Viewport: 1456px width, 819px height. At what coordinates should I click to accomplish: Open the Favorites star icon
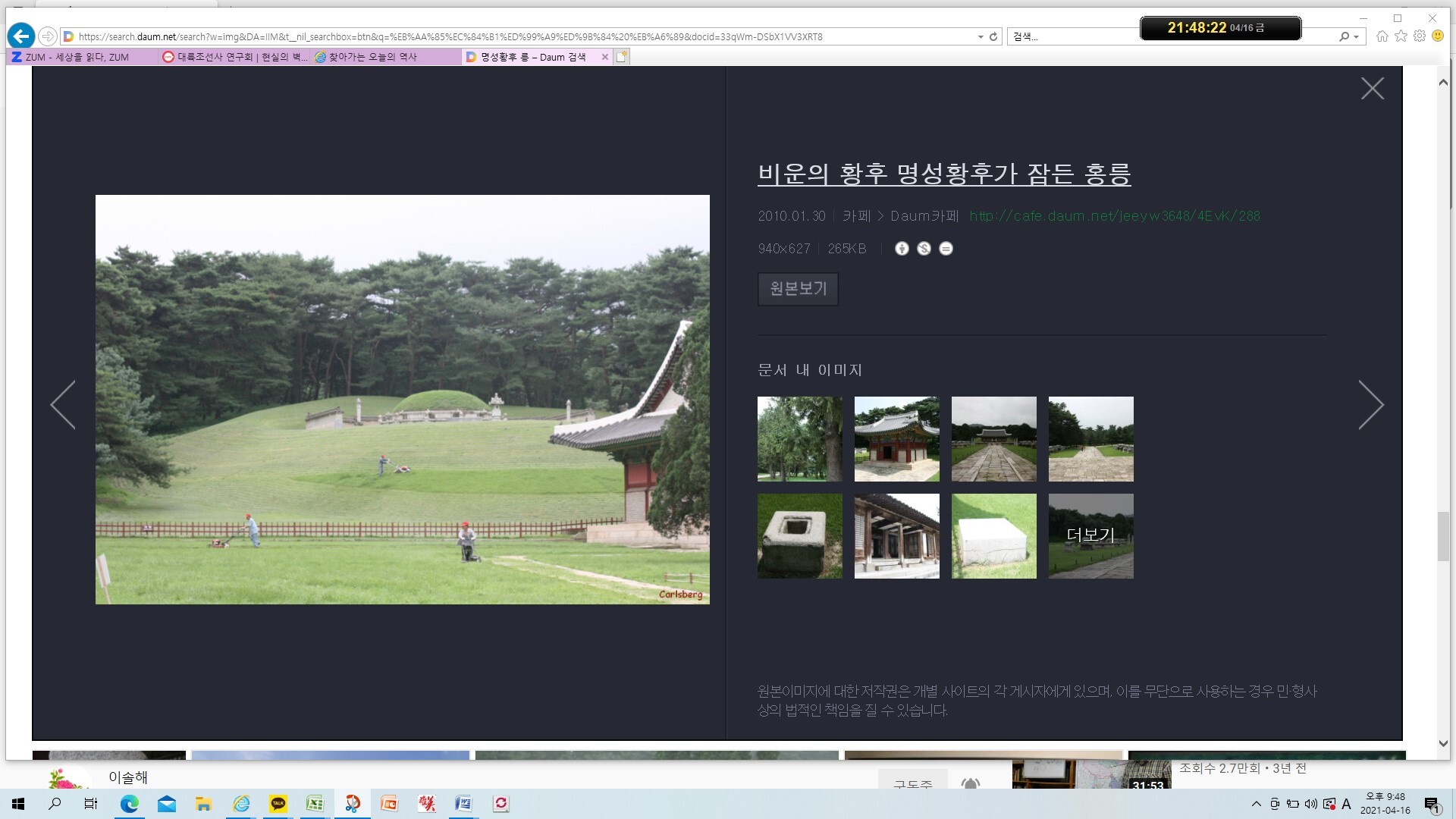pyautogui.click(x=1401, y=36)
